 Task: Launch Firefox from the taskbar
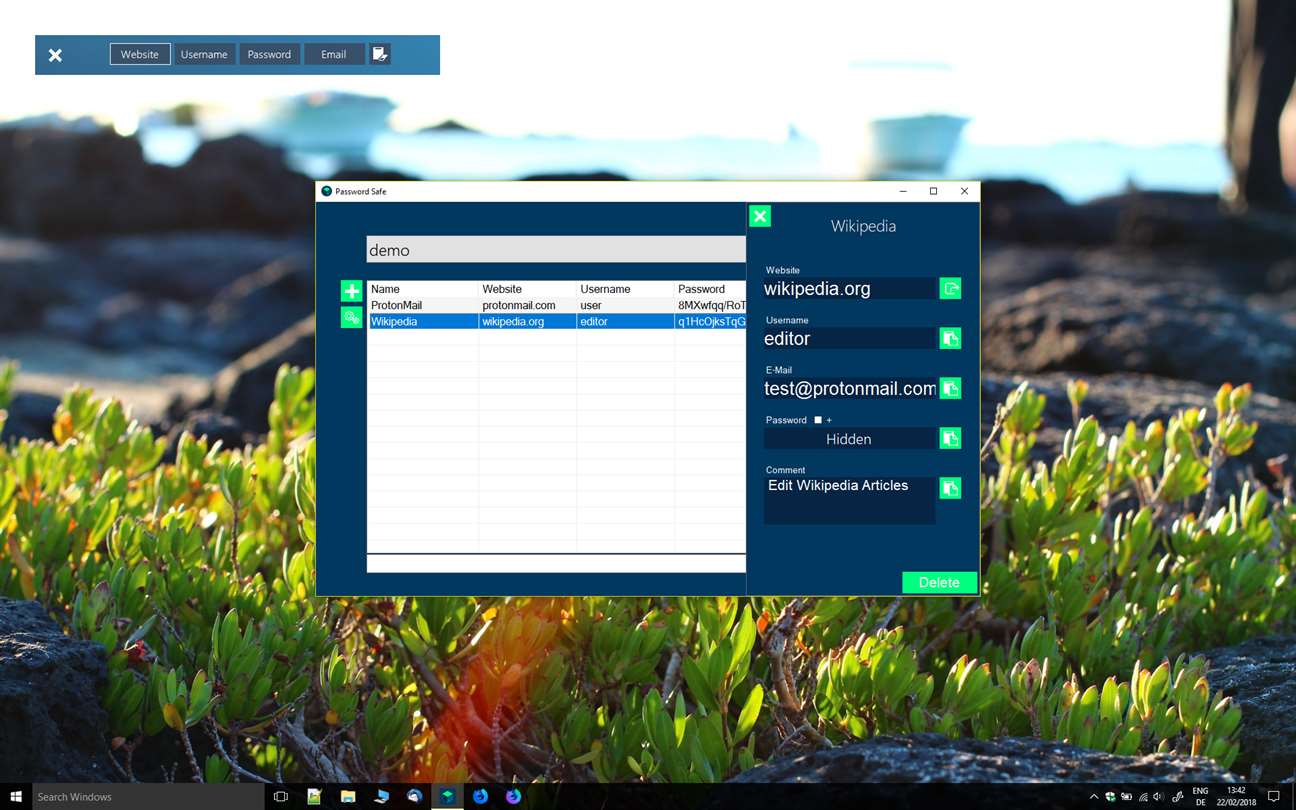[481, 796]
